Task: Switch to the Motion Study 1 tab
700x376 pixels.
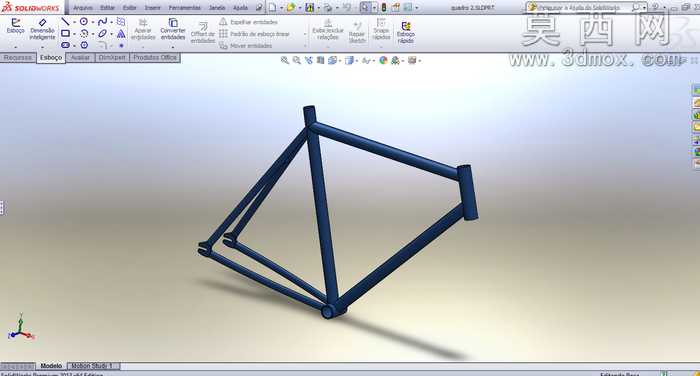Action: click(92, 366)
